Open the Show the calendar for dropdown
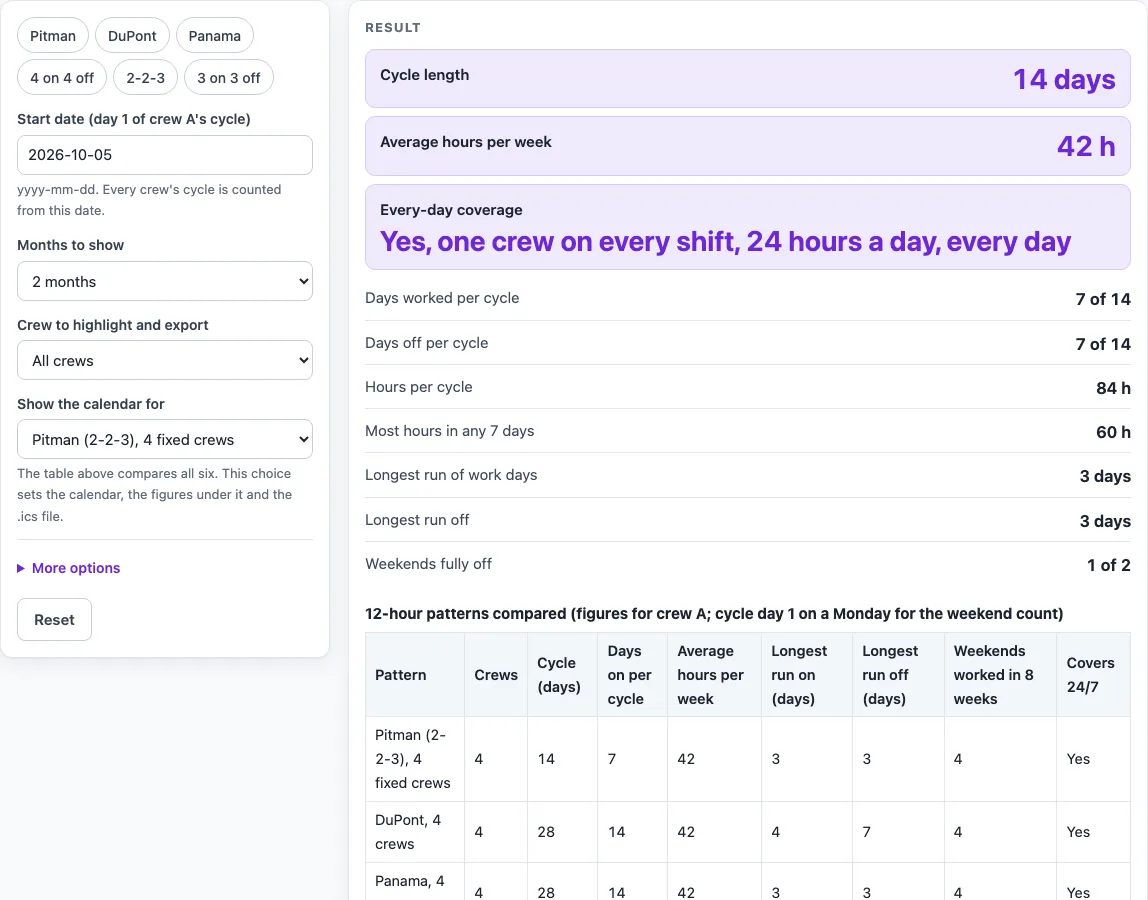The width and height of the screenshot is (1148, 900). coord(165,439)
